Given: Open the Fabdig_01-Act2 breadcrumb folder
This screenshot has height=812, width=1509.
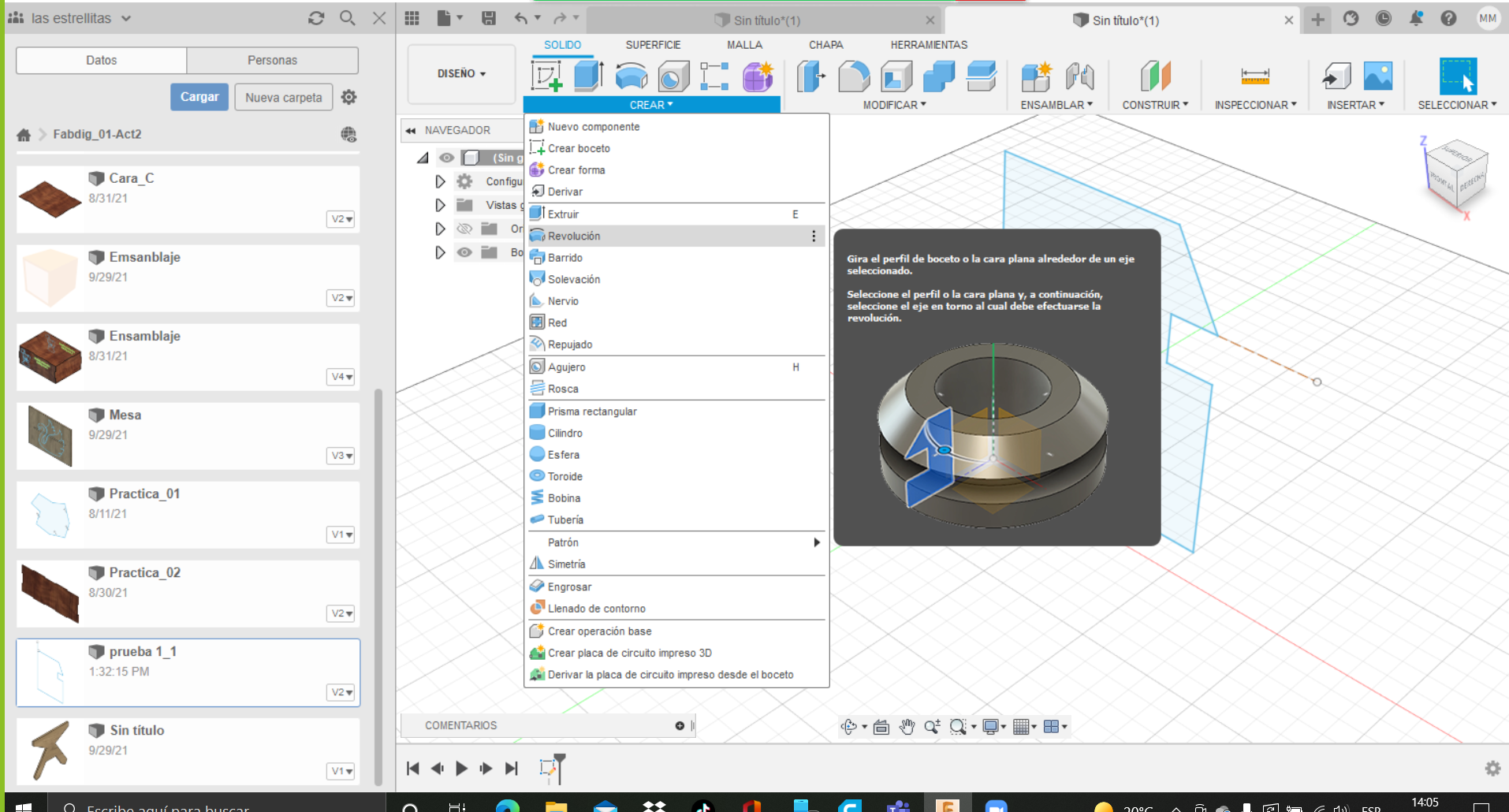Looking at the screenshot, I should click(x=97, y=135).
